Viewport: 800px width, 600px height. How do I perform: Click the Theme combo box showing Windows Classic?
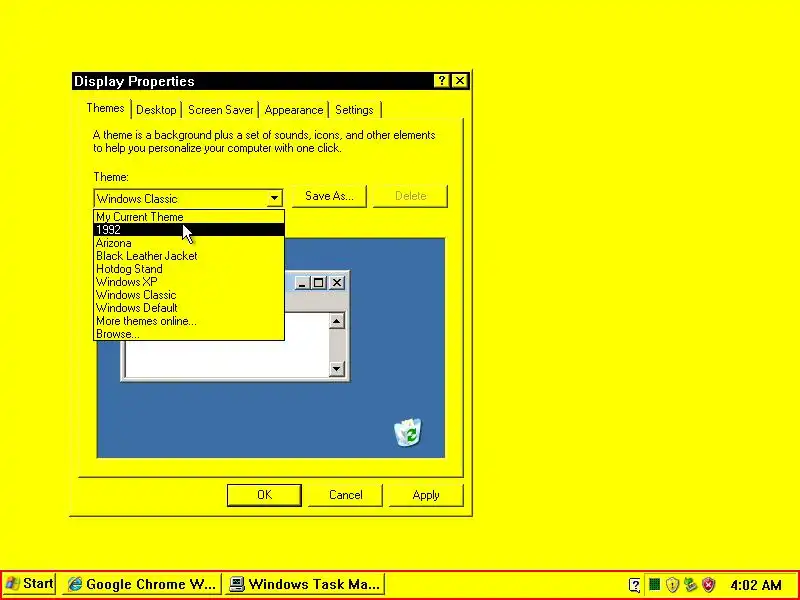[x=188, y=198]
